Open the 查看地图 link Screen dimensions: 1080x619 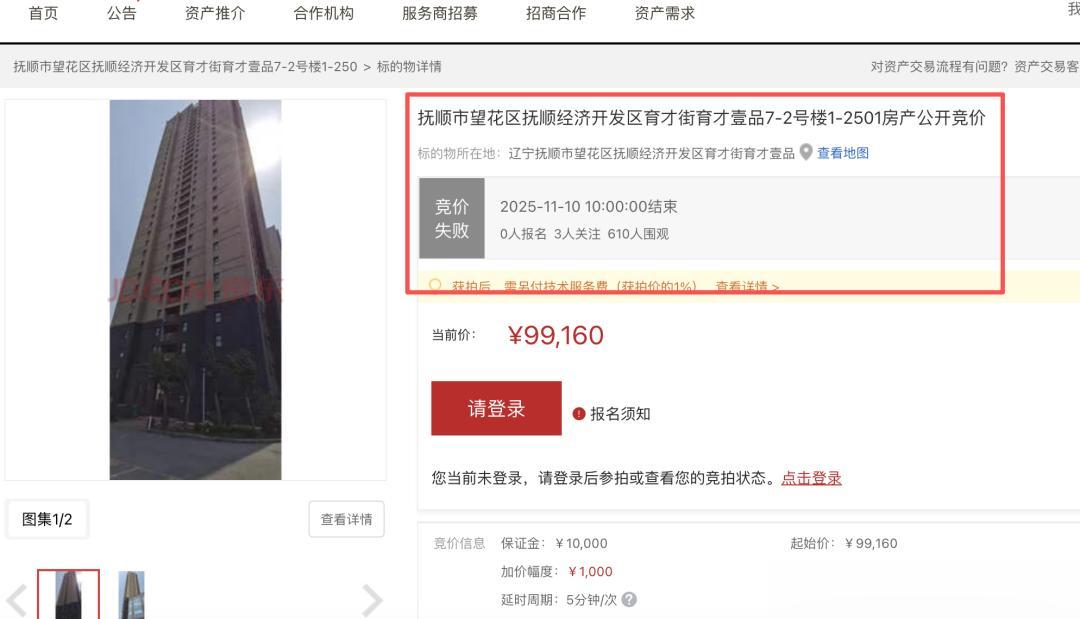(x=843, y=153)
